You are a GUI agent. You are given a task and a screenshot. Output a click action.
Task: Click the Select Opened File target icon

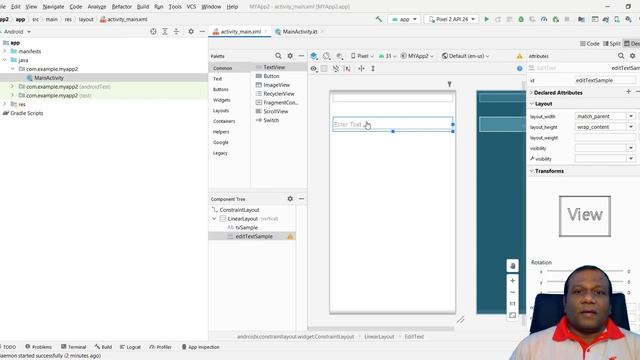click(153, 31)
